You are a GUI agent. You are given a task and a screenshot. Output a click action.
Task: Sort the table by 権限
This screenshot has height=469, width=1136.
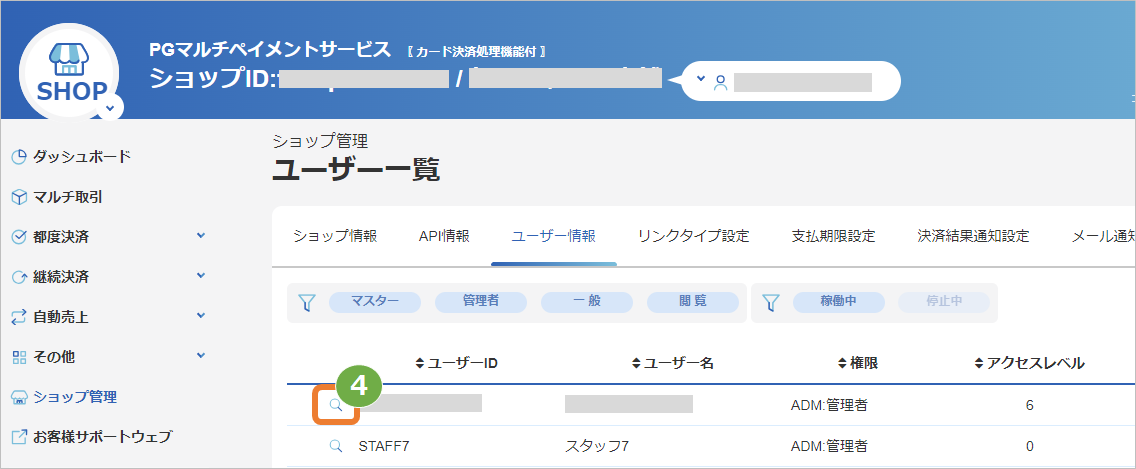858,363
